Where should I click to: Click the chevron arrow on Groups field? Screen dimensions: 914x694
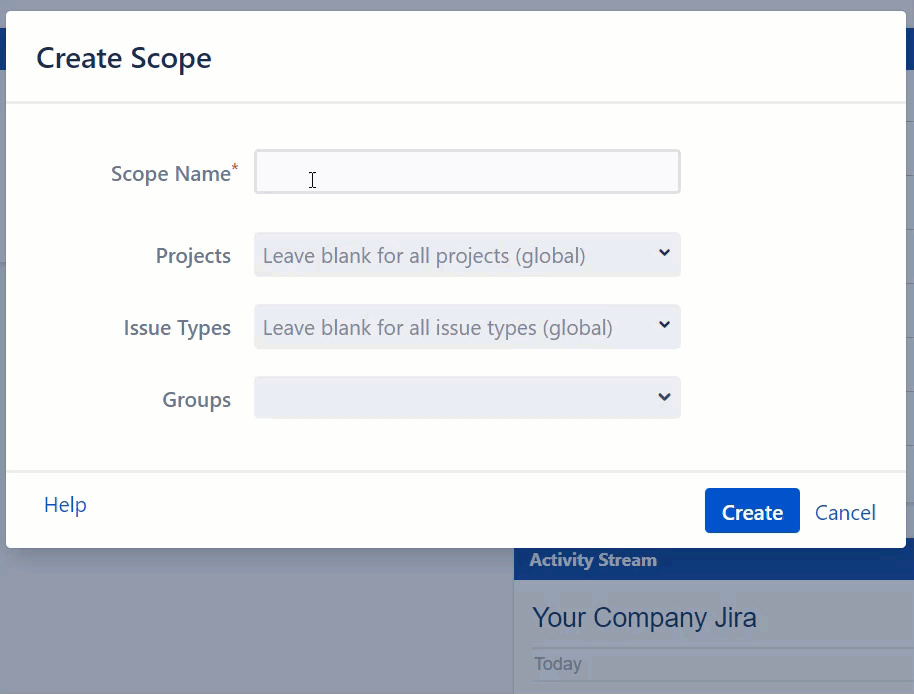664,398
